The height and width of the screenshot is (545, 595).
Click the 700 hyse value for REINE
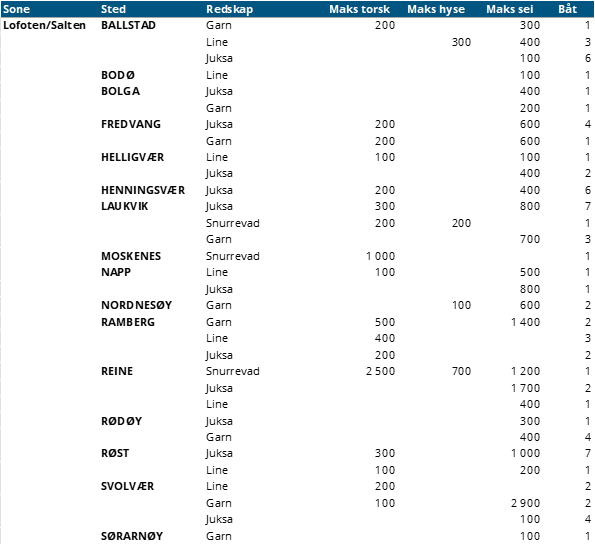(461, 371)
